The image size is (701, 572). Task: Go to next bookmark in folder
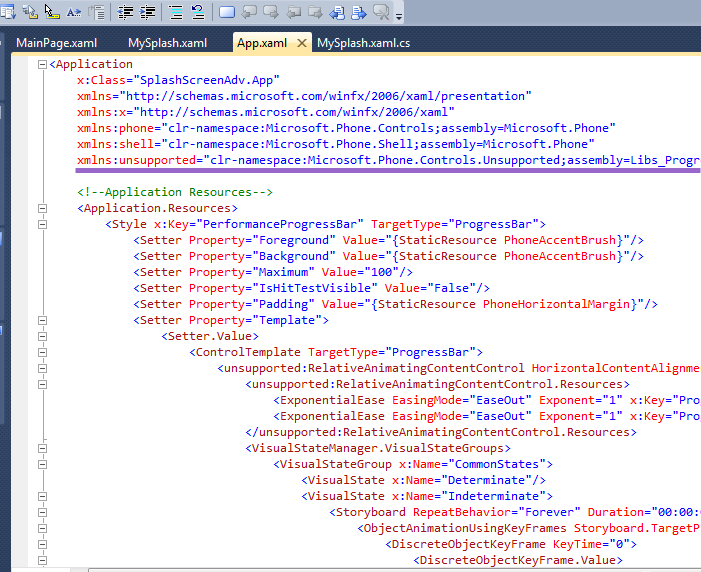click(315, 12)
